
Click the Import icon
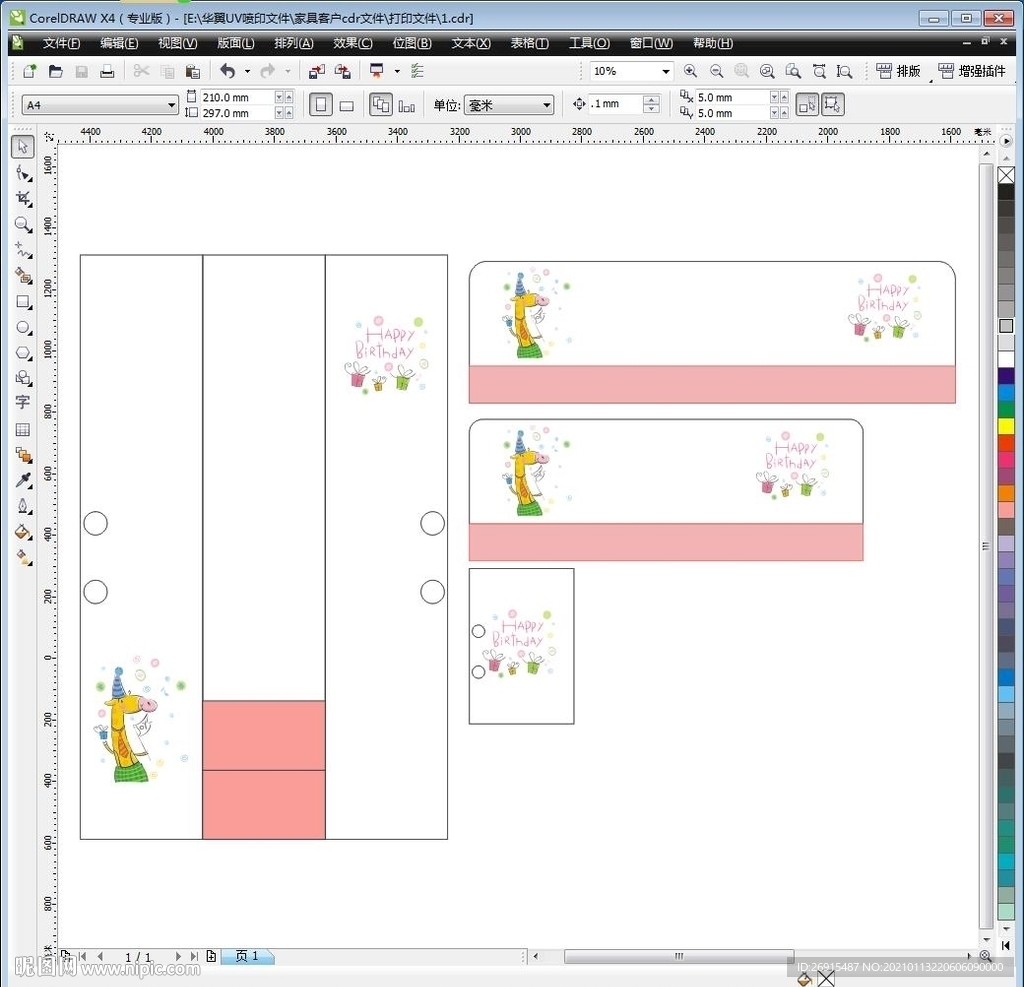(x=317, y=71)
